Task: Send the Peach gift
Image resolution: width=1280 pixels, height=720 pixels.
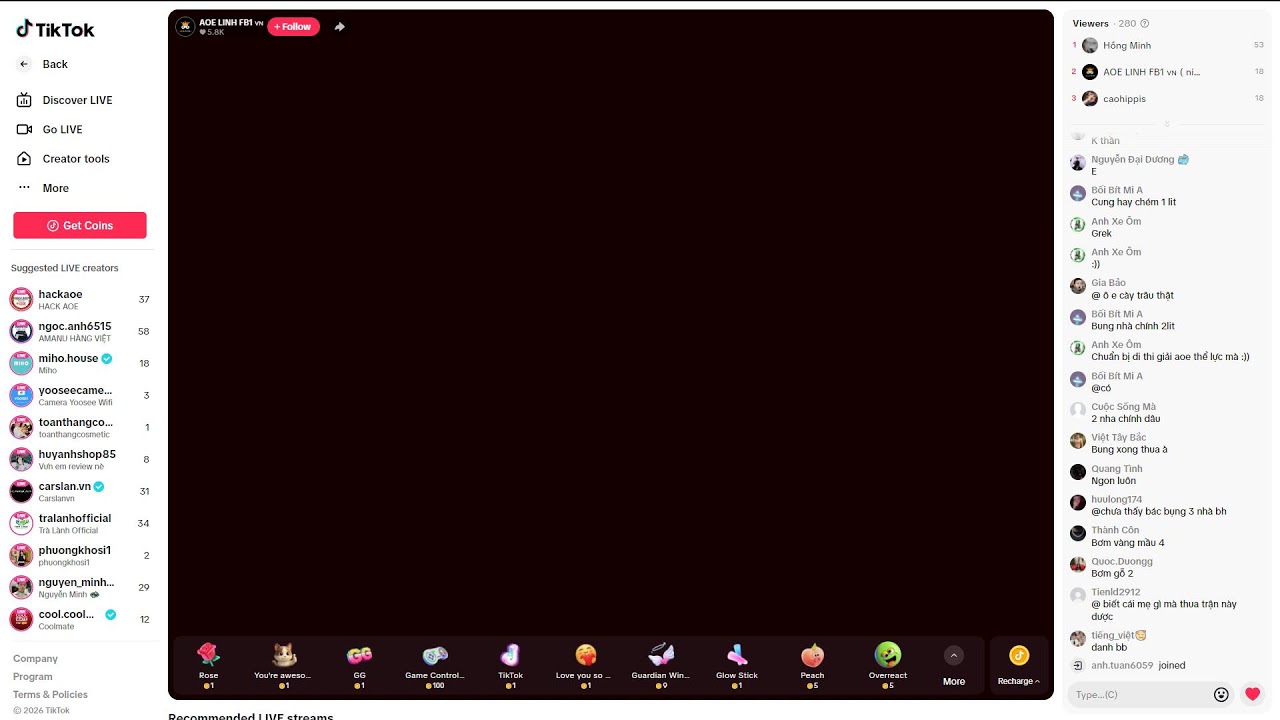Action: [812, 666]
